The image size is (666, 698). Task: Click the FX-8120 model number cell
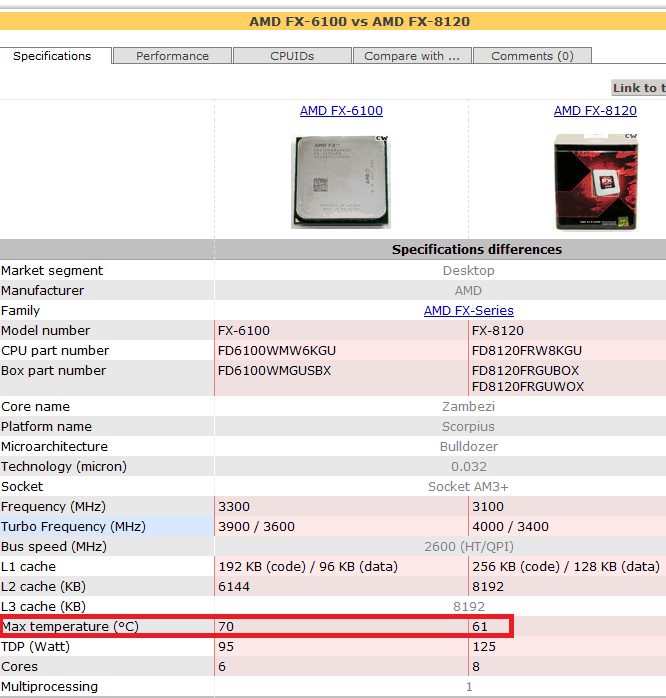coord(498,330)
